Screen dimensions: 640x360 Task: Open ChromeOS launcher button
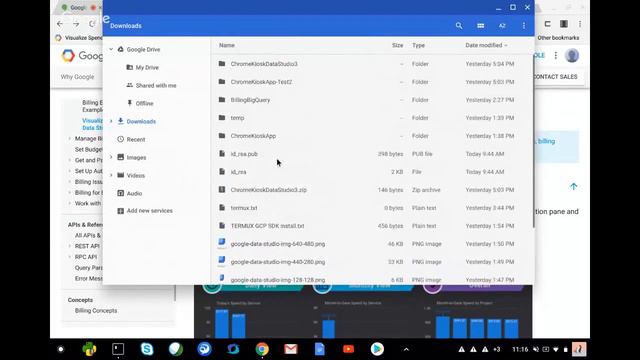pyautogui.click(x=61, y=349)
